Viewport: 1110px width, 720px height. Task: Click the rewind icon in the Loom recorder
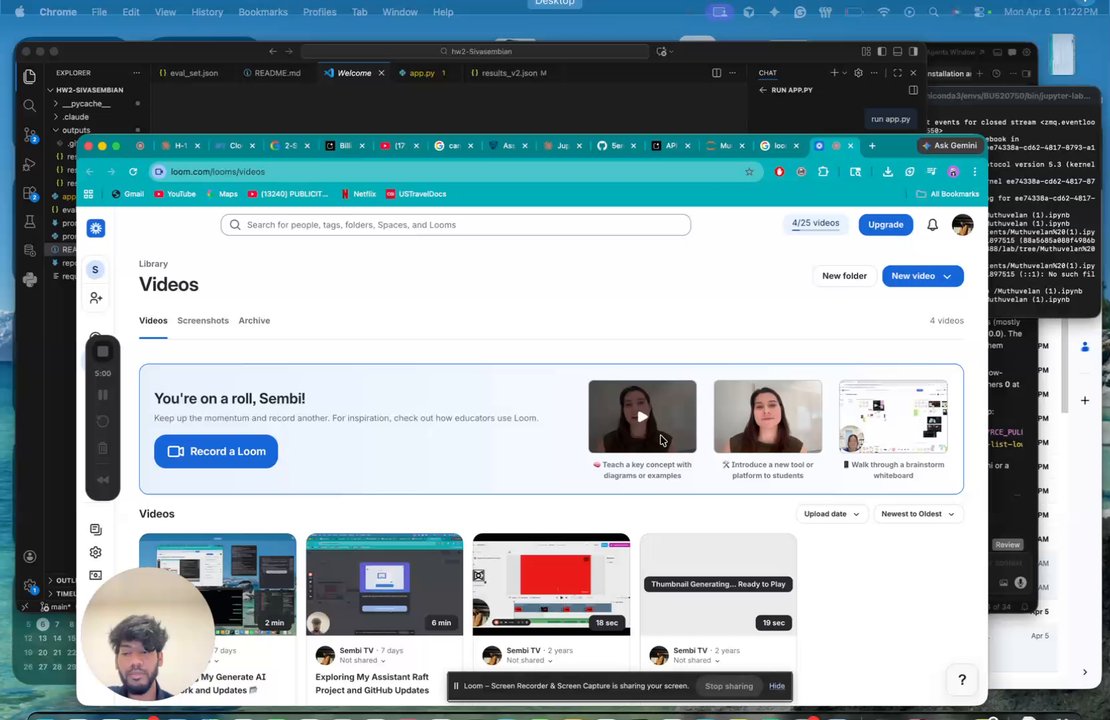tap(103, 479)
